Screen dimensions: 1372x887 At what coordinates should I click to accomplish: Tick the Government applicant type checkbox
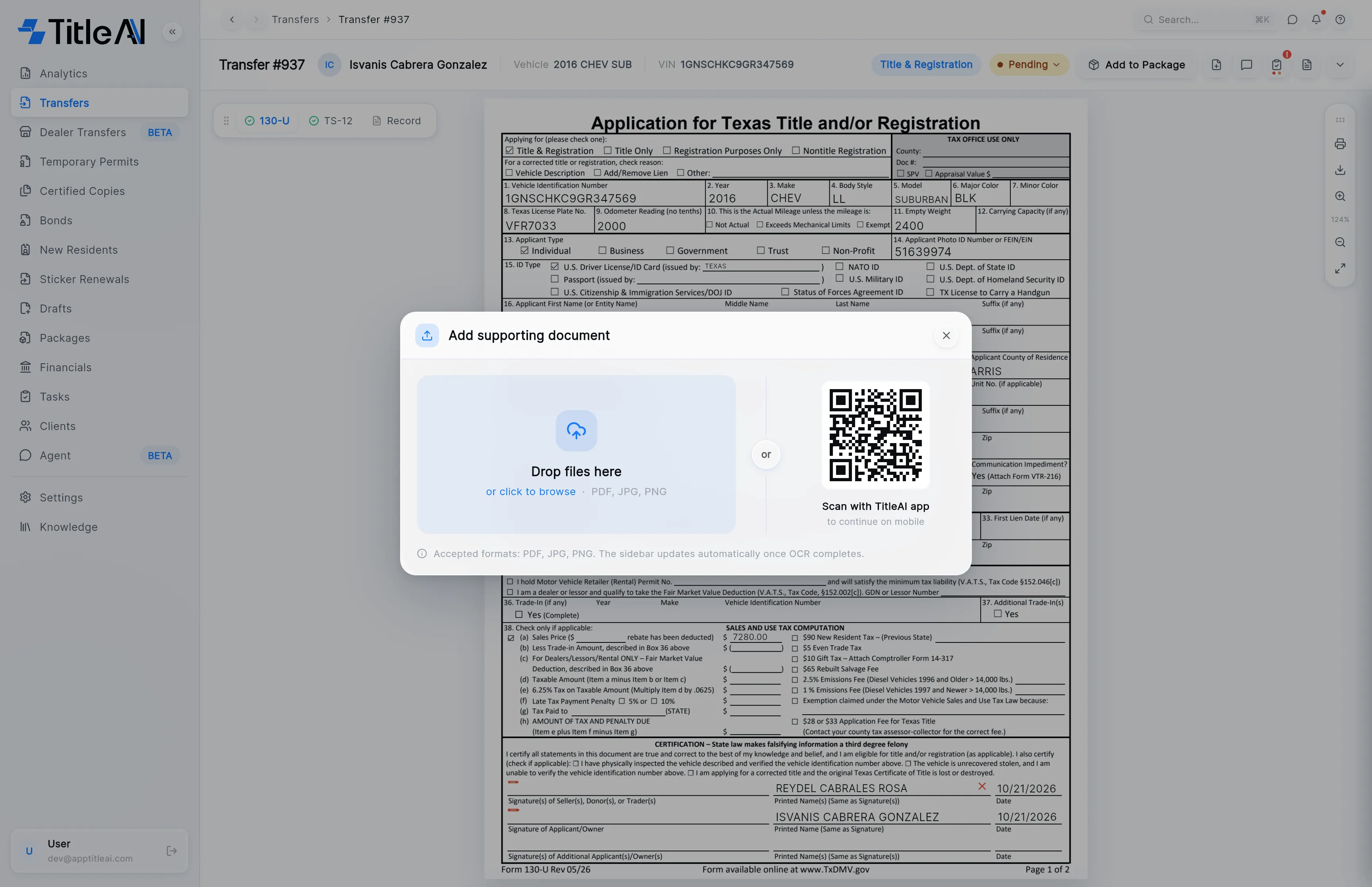(x=670, y=251)
